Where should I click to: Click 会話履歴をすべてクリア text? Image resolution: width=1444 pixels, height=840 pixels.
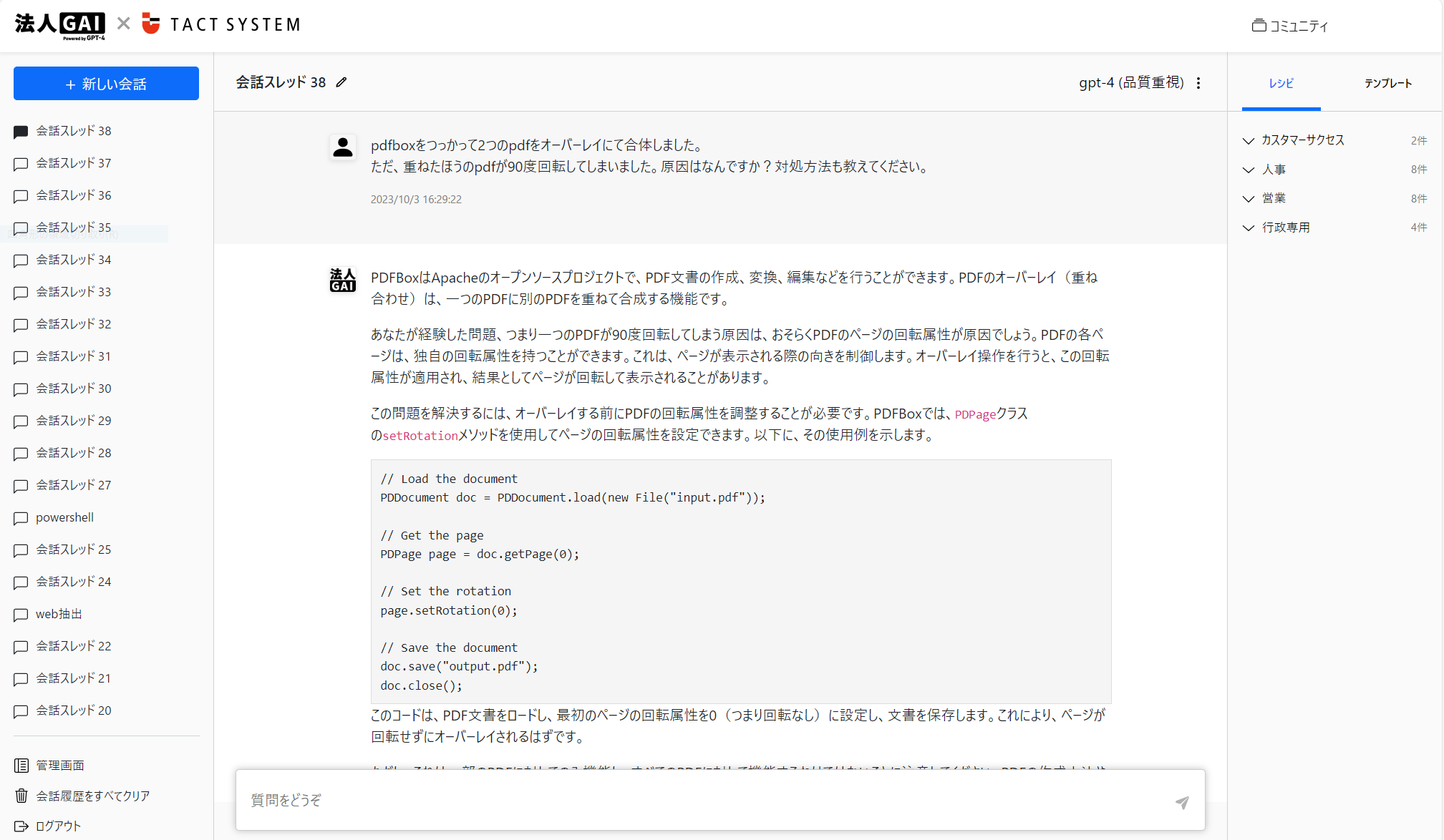(x=93, y=796)
